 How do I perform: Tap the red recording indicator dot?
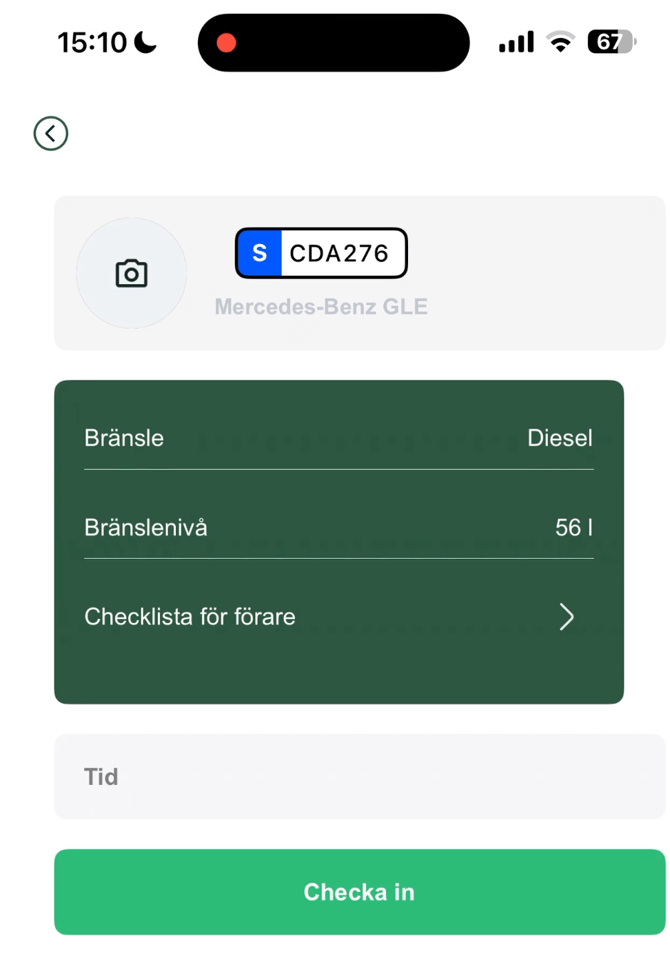point(227,43)
